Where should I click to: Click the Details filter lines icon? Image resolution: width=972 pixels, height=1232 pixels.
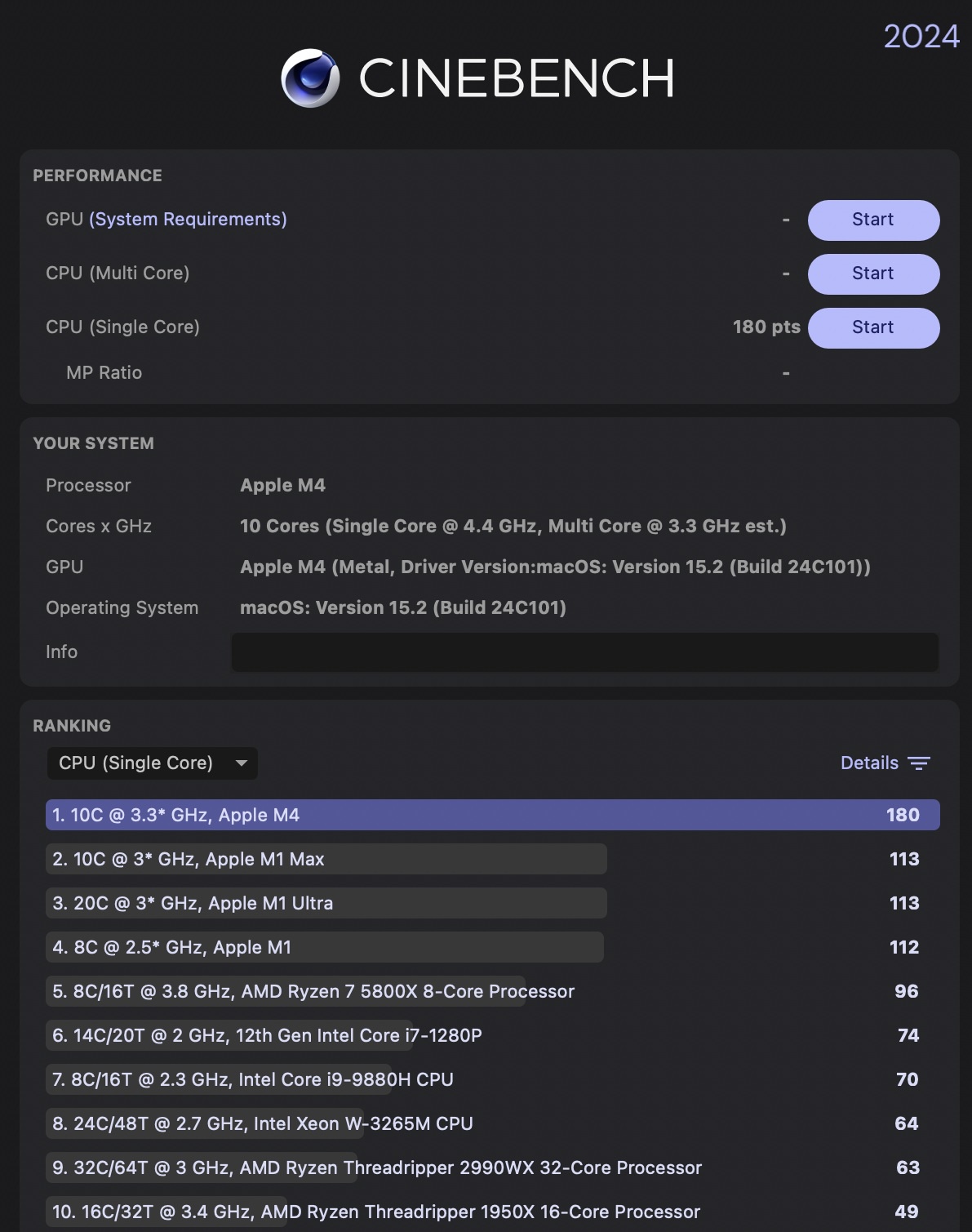coord(919,763)
